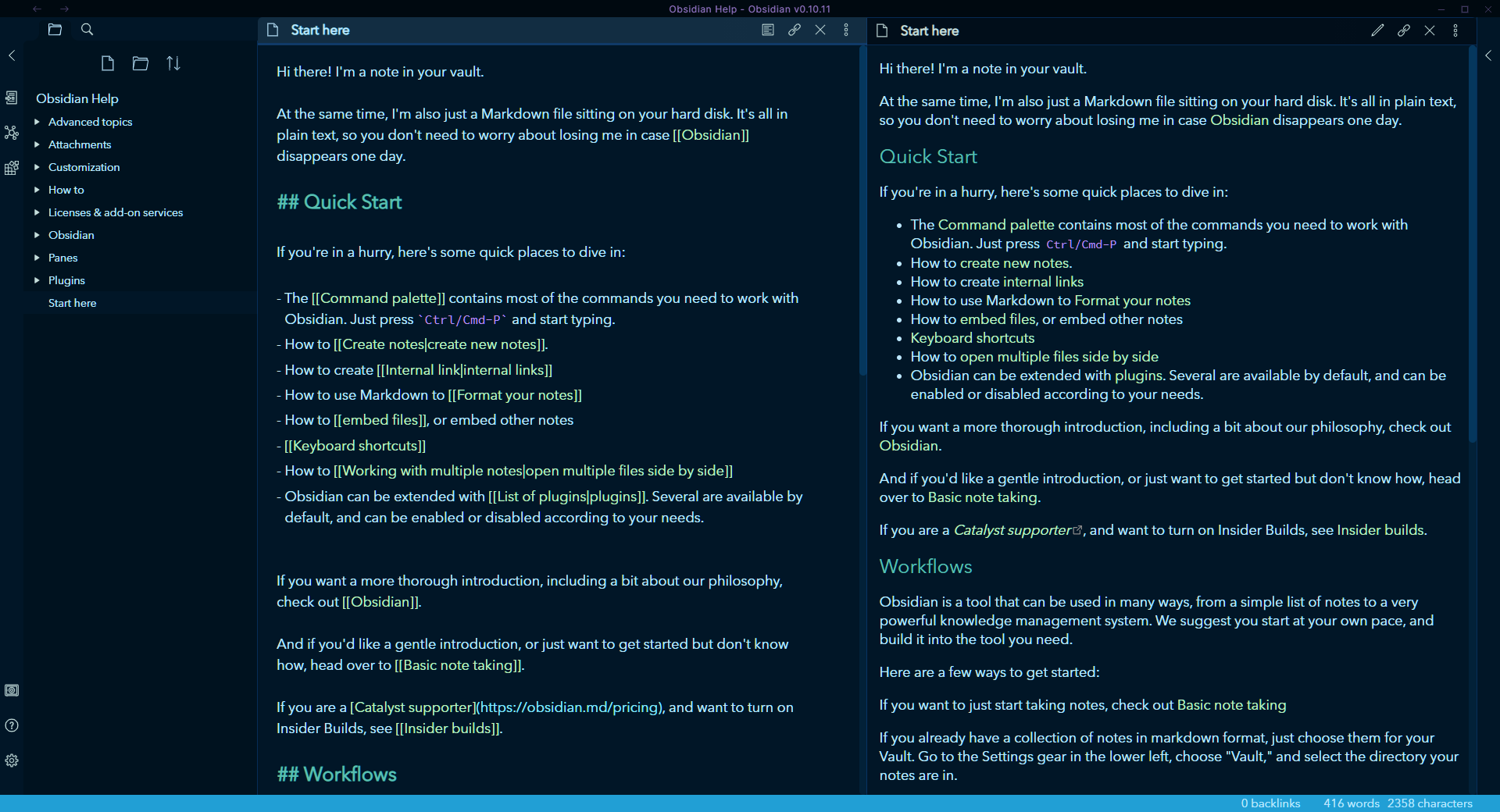The image size is (1500, 812).
Task: Open the Format your notes preview link
Action: pyautogui.click(x=1133, y=301)
